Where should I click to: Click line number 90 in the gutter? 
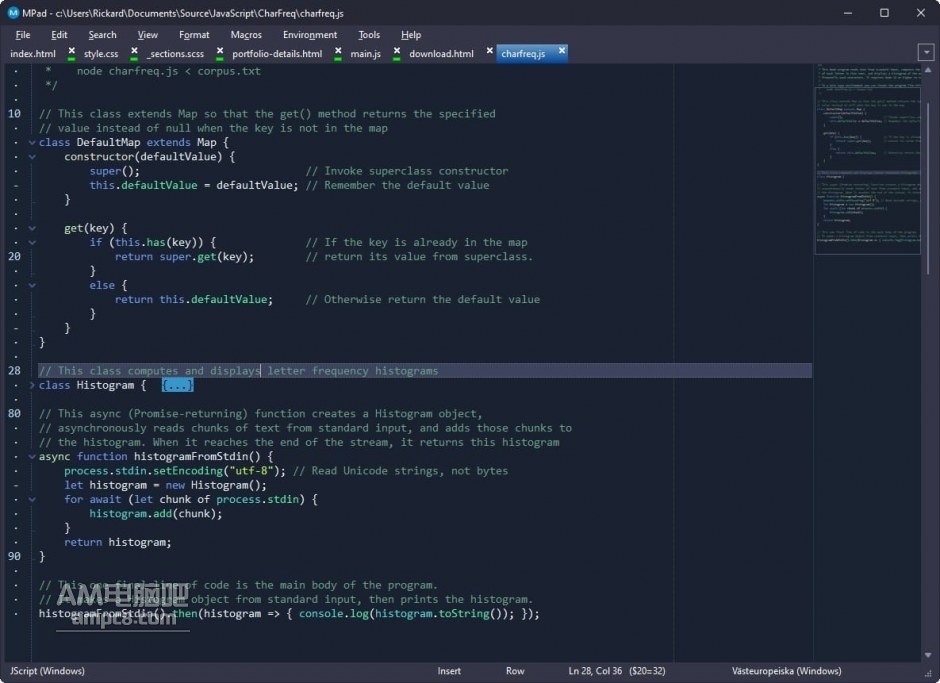pyautogui.click(x=14, y=556)
